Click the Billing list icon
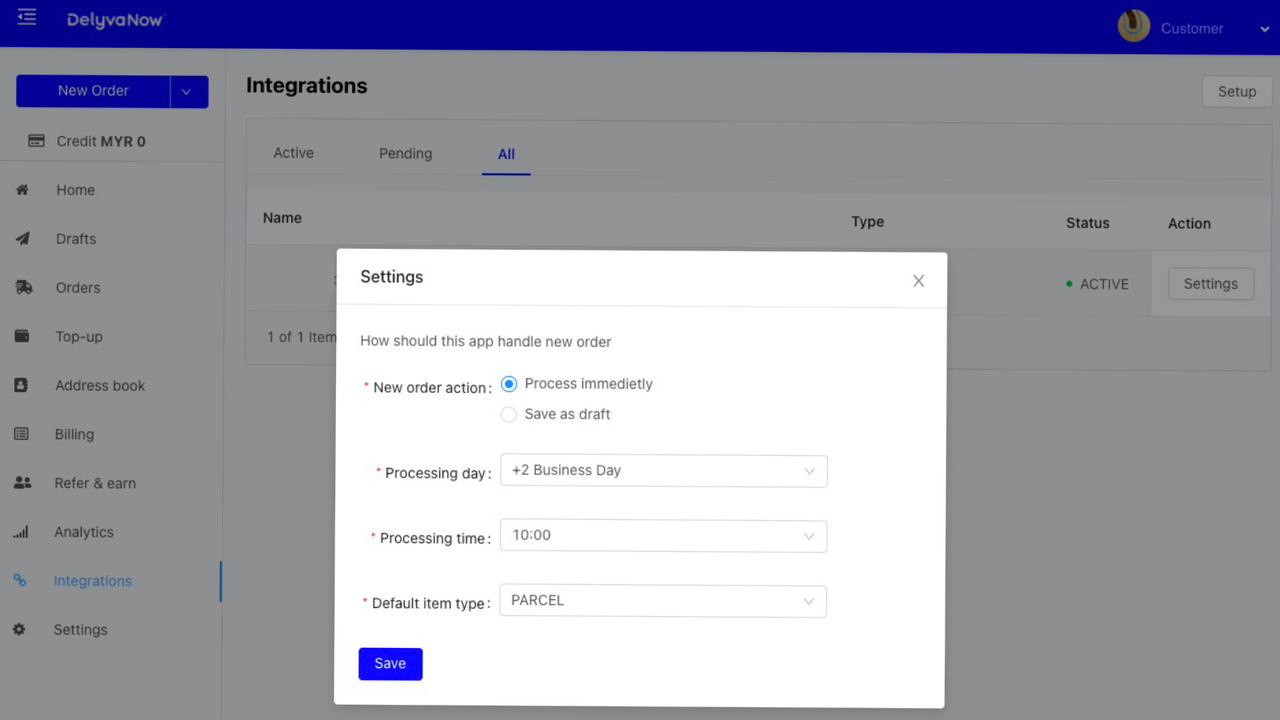The width and height of the screenshot is (1280, 720). coord(21,434)
